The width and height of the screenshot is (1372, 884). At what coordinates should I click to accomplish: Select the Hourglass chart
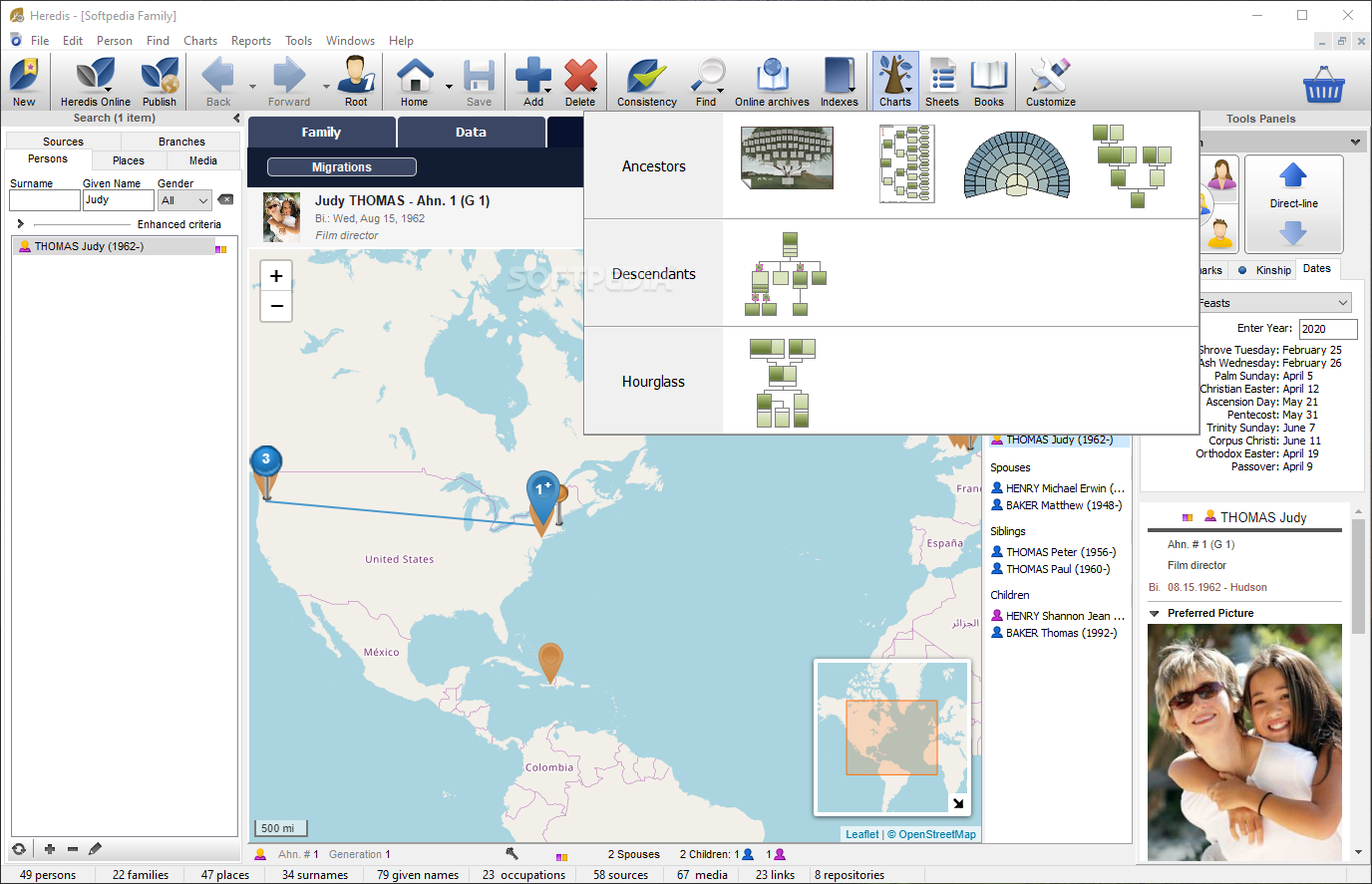[782, 383]
